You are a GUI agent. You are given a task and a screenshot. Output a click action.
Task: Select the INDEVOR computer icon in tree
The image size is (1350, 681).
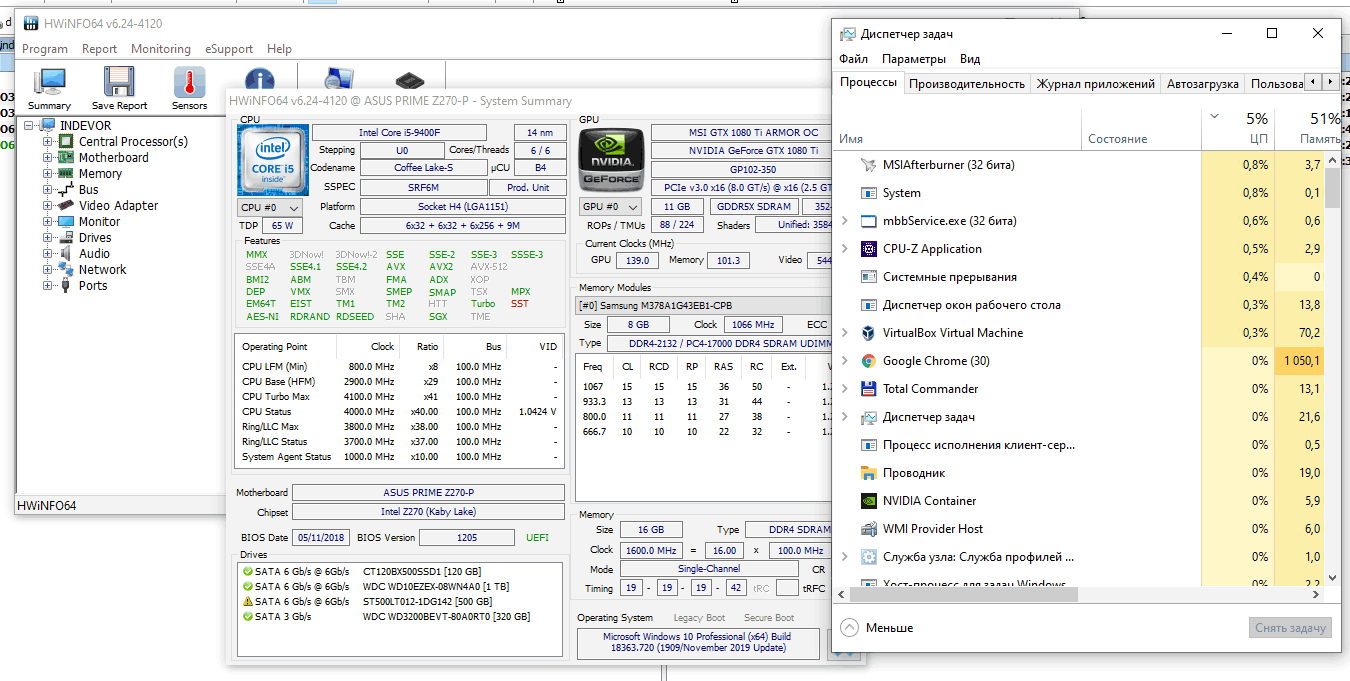pos(46,126)
